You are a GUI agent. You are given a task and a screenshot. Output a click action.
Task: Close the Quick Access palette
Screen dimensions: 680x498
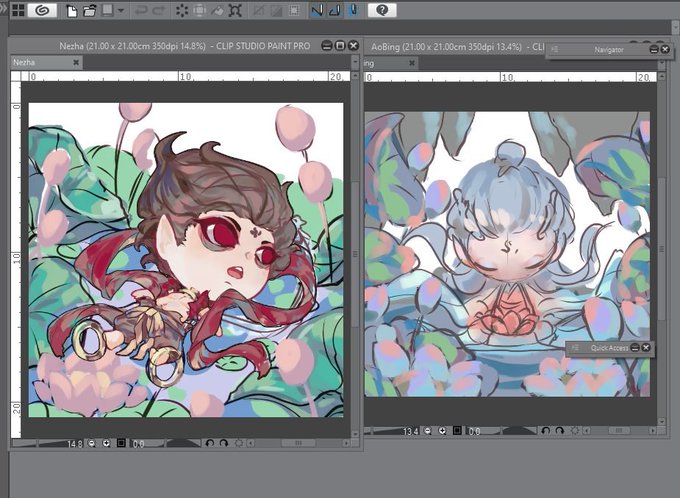[646, 347]
